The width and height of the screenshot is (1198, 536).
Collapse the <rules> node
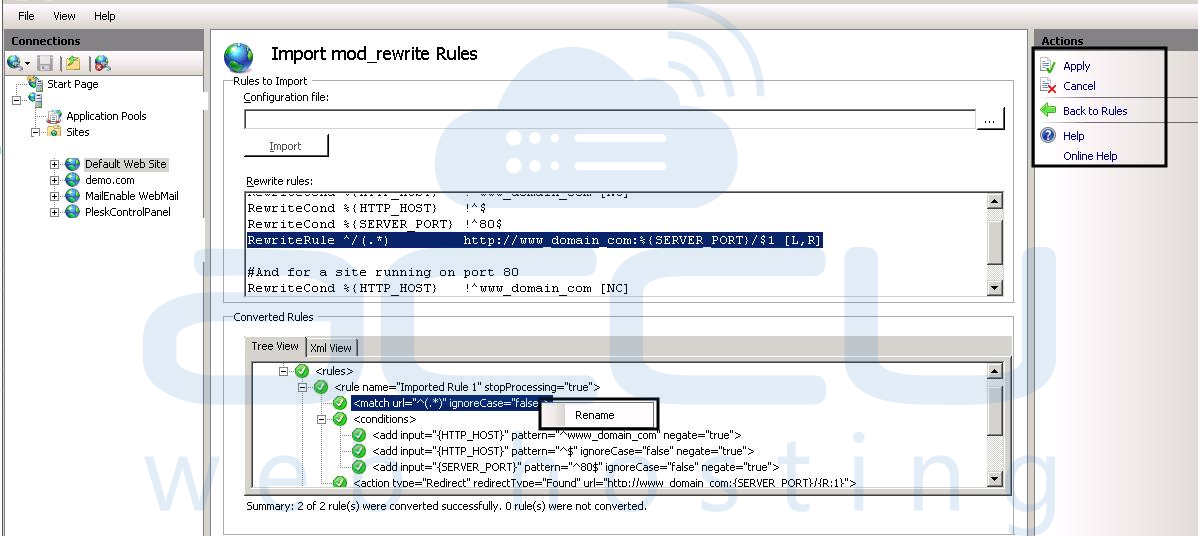283,371
